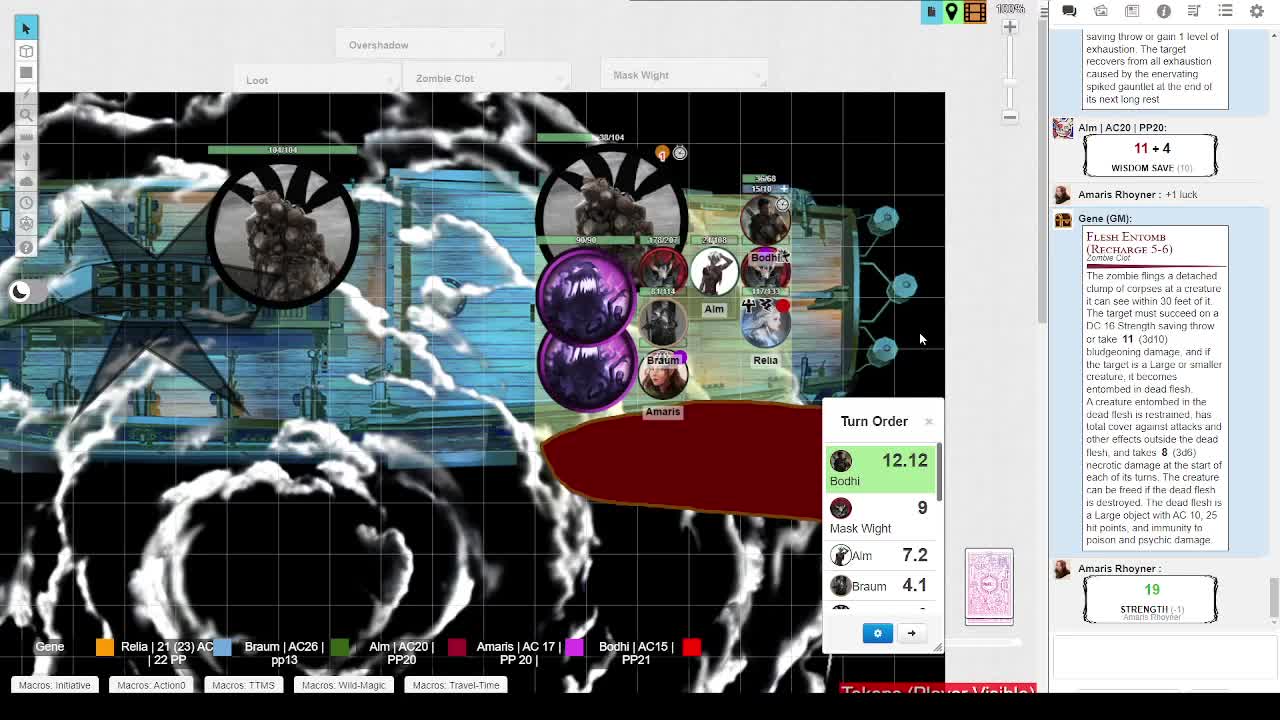Select the ruler measure tool
The height and width of the screenshot is (720, 1280).
[x=26, y=138]
